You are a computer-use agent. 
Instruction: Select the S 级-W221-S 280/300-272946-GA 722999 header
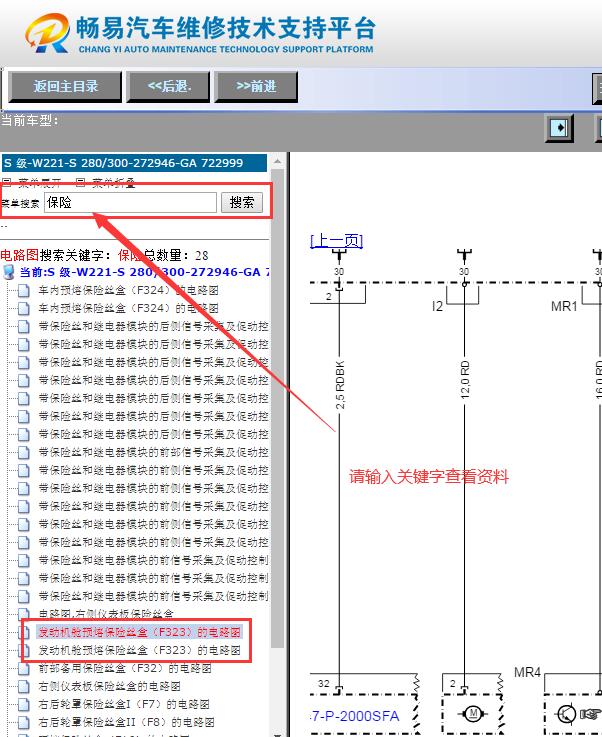[134, 163]
